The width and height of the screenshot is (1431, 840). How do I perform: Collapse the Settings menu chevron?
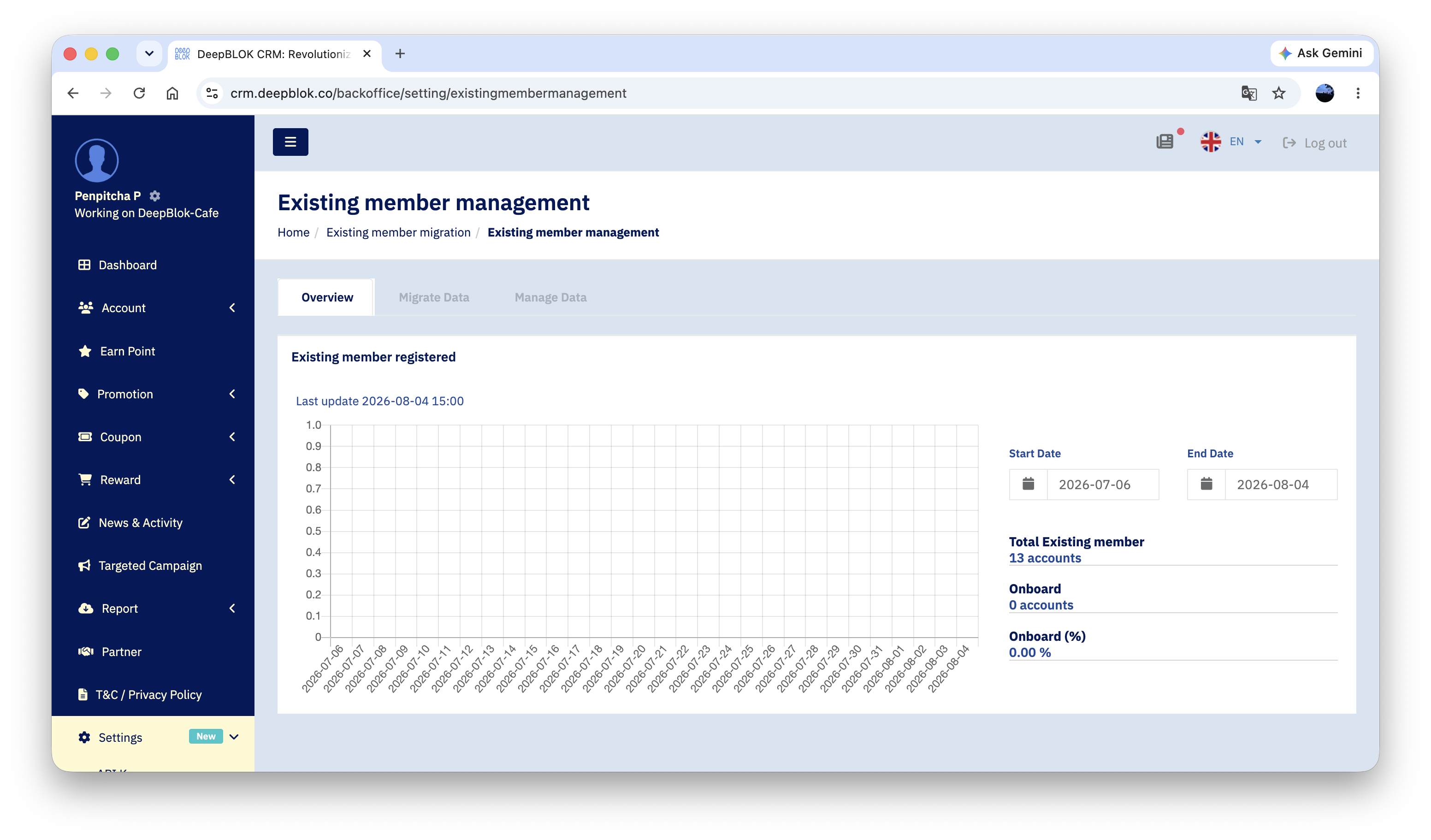(234, 737)
